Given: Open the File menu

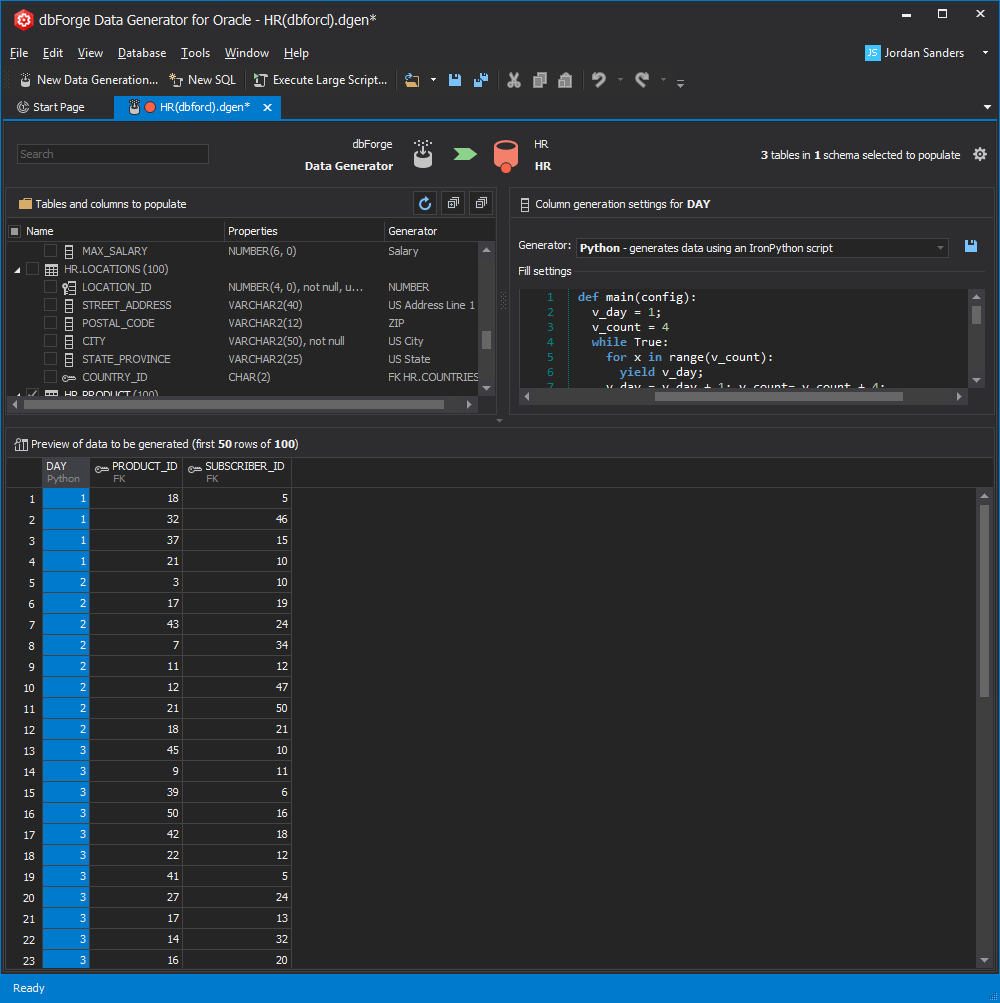Looking at the screenshot, I should pyautogui.click(x=19, y=53).
